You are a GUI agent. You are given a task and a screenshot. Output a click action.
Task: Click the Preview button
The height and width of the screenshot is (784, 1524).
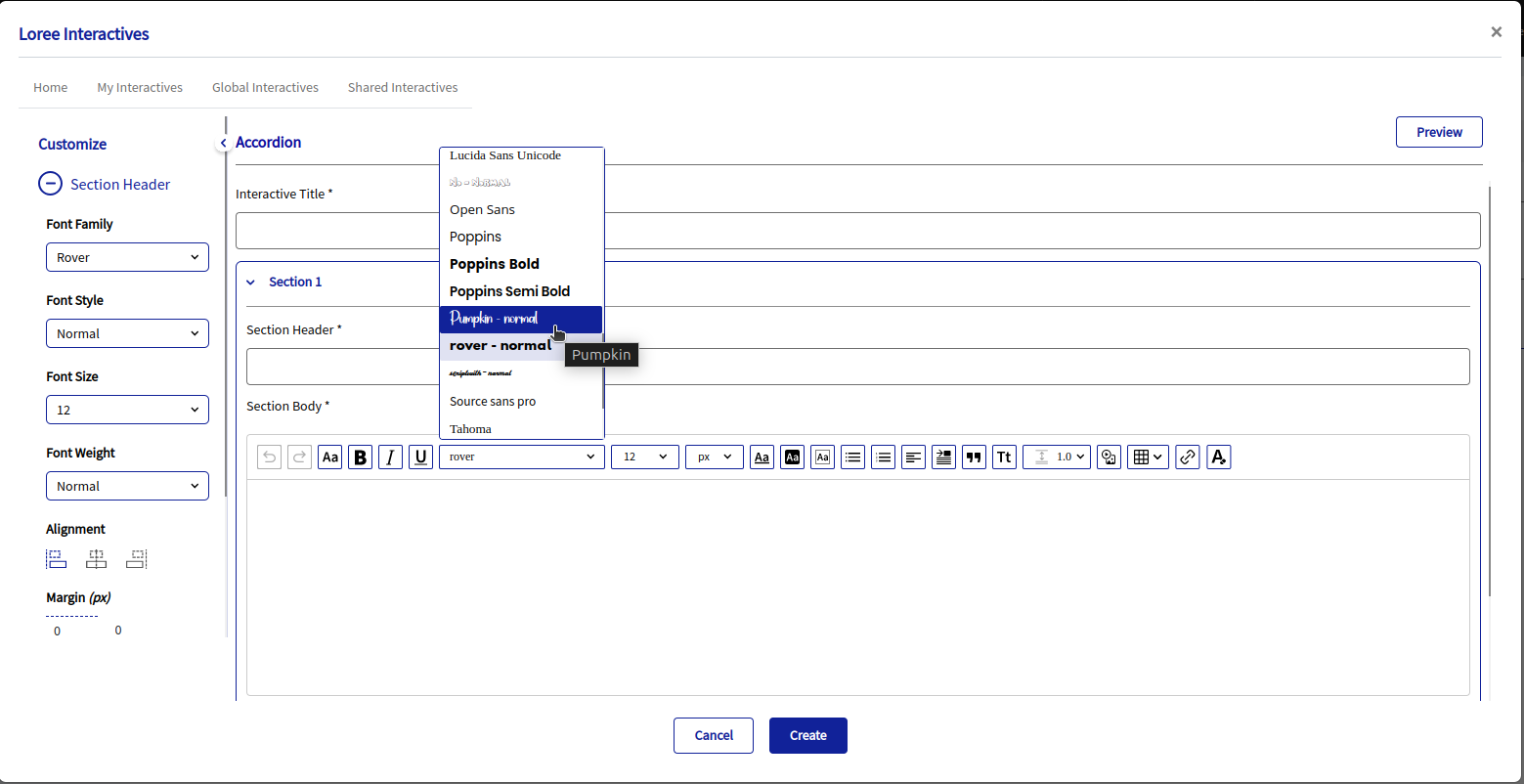pyautogui.click(x=1439, y=132)
